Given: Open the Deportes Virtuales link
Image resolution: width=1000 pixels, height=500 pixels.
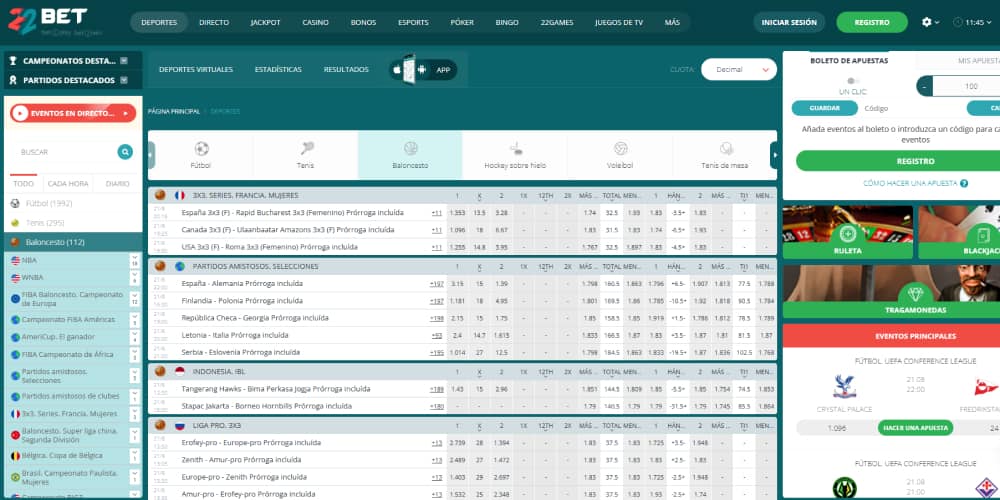Looking at the screenshot, I should click(x=196, y=70).
